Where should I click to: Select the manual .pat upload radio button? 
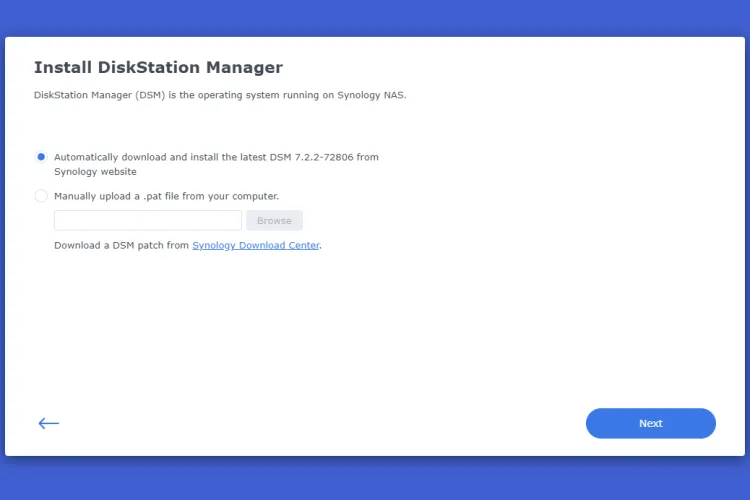click(x=41, y=196)
